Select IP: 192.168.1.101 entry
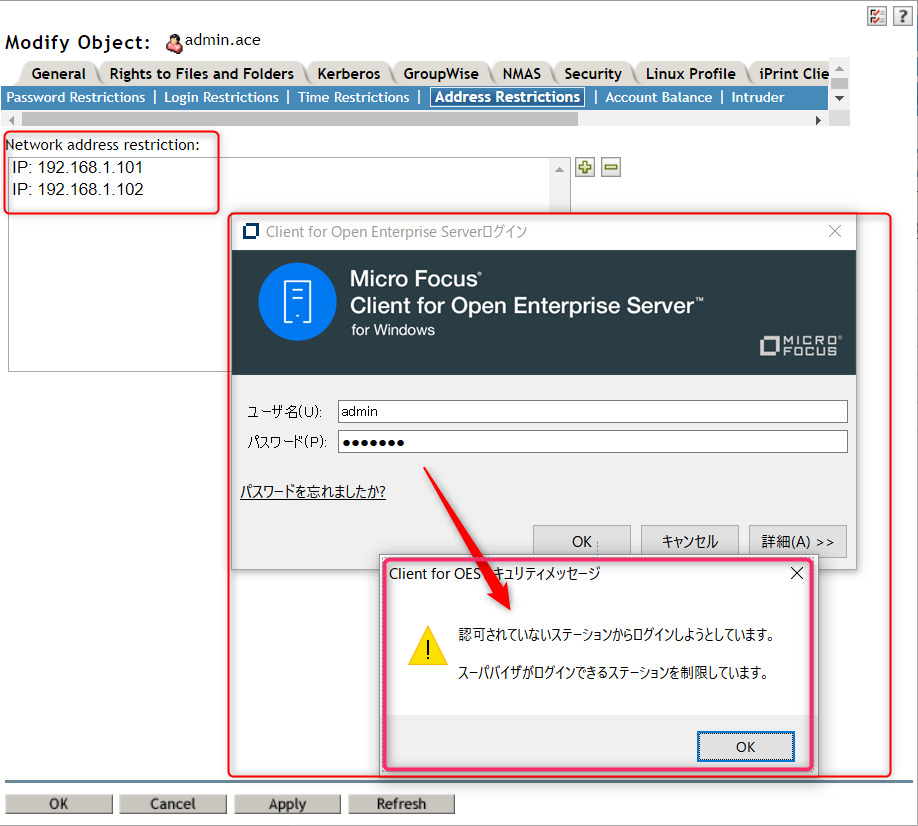The width and height of the screenshot is (918, 826). (x=77, y=167)
